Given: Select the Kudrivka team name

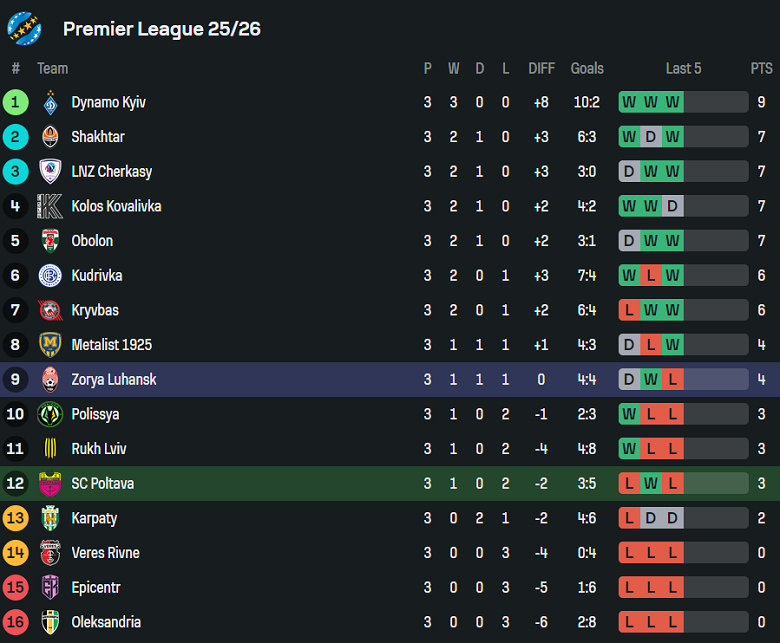Looking at the screenshot, I should (96, 276).
